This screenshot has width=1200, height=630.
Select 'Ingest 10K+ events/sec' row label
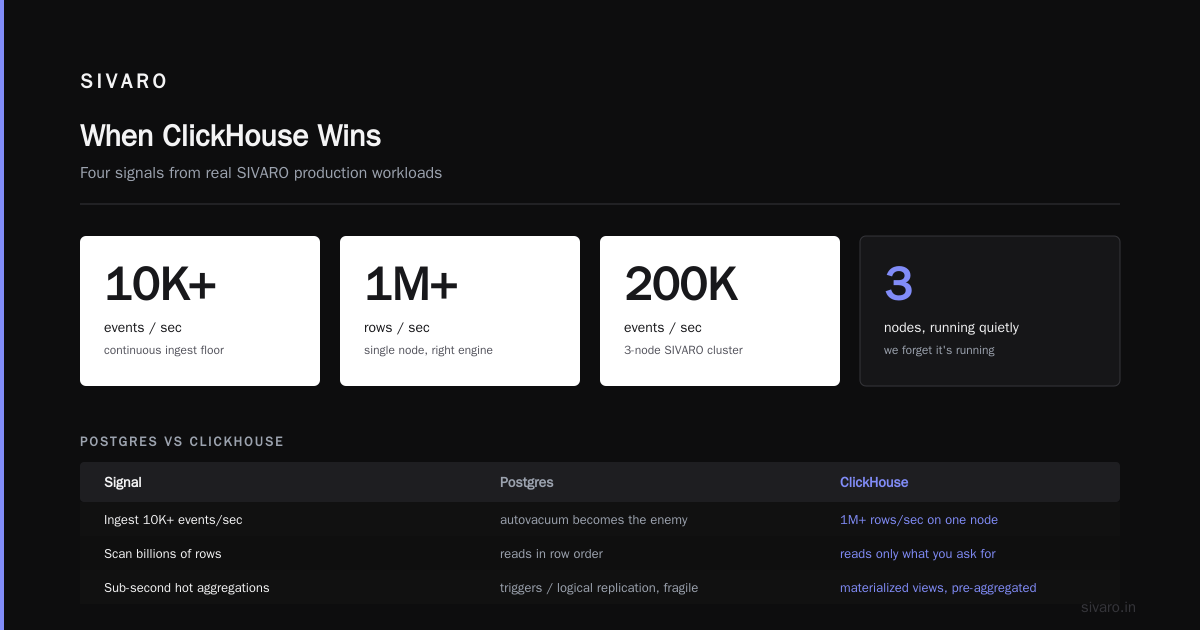(173, 520)
